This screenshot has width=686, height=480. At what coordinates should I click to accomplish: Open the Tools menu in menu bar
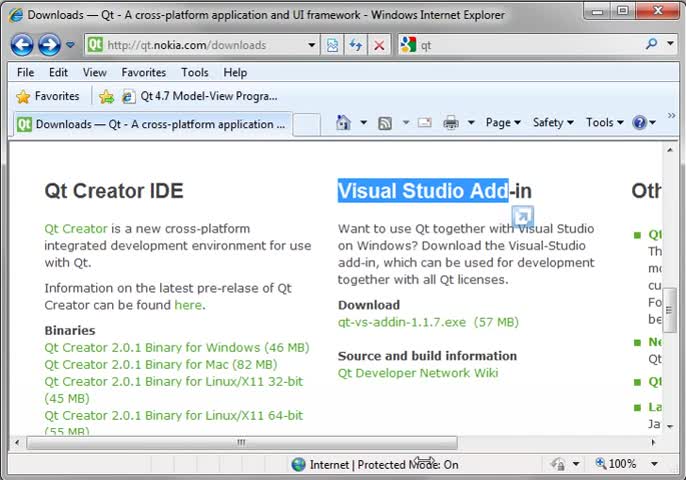[x=195, y=72]
